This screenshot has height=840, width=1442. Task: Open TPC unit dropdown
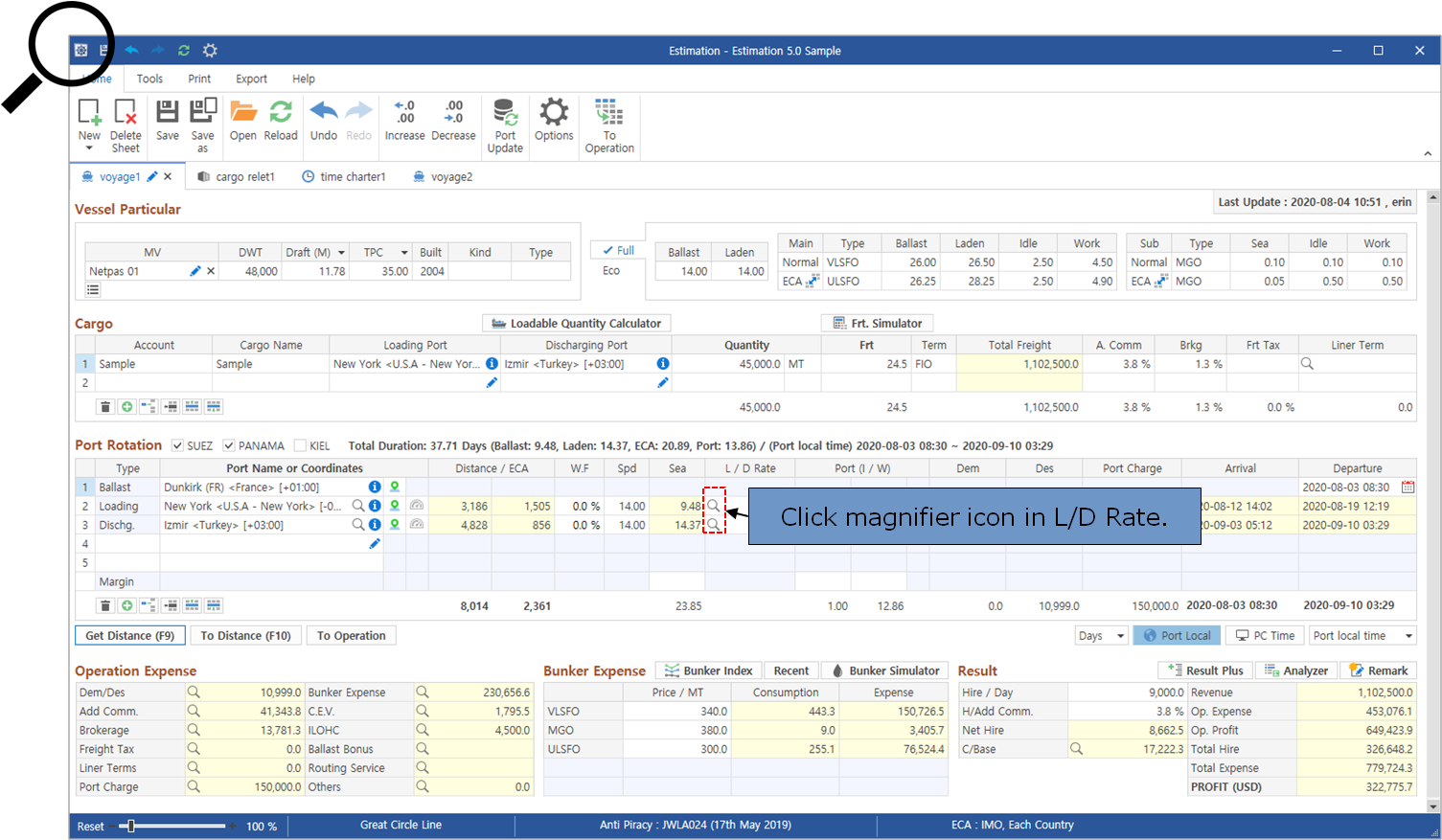tap(404, 253)
